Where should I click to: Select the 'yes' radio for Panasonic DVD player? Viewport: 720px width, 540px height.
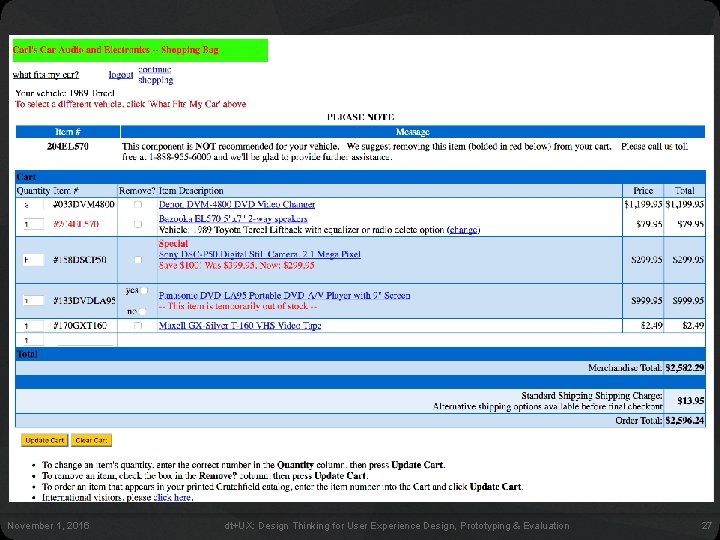pos(144,291)
